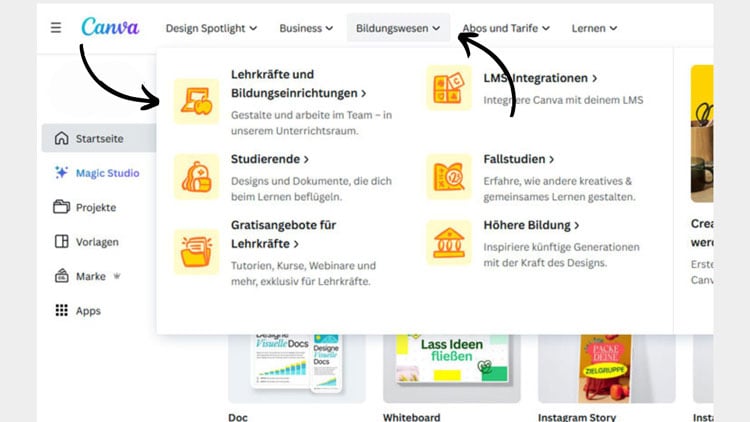Open the Lernen dropdown menu

click(x=594, y=29)
